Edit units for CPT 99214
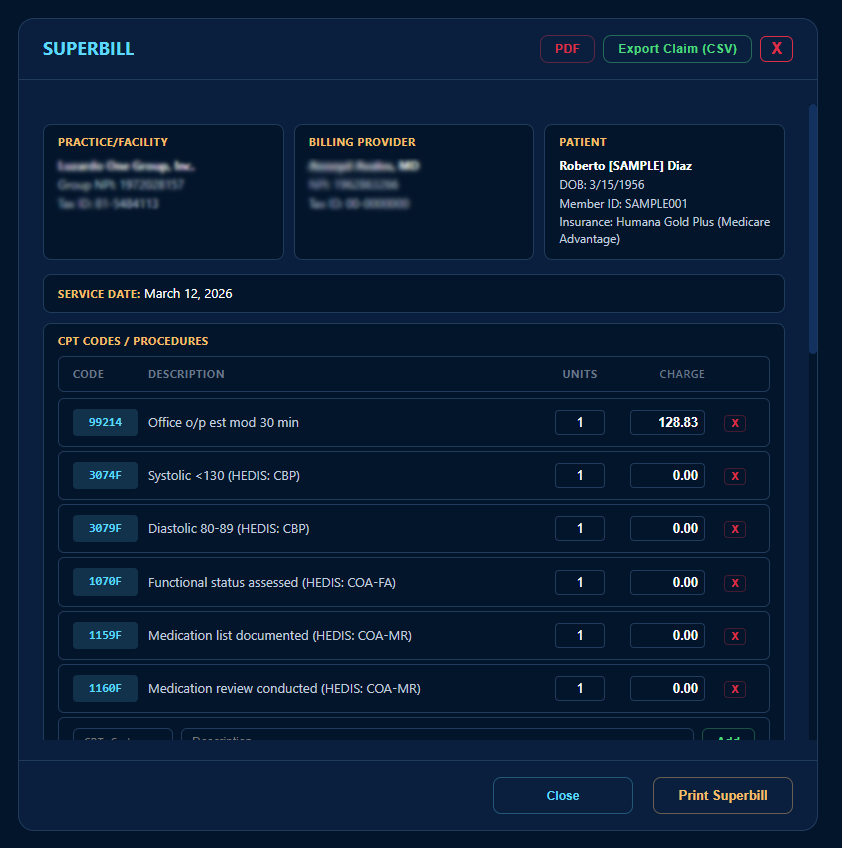Viewport: 842px width, 848px height. pos(579,422)
